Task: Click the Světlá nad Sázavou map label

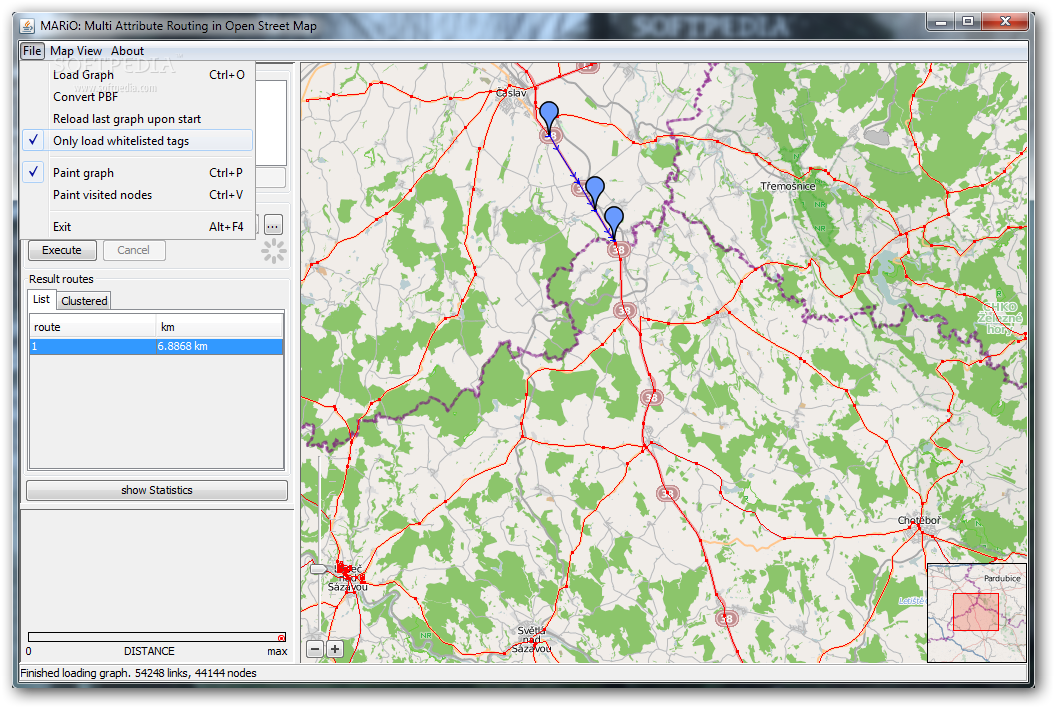Action: tap(532, 640)
